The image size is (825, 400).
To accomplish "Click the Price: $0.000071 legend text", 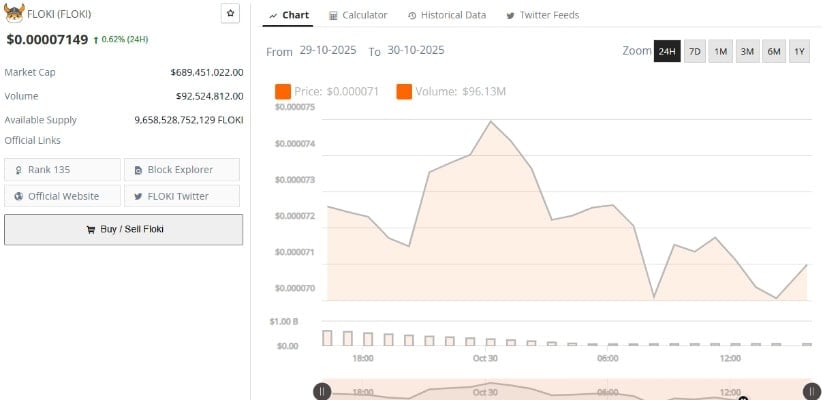I will tap(336, 92).
